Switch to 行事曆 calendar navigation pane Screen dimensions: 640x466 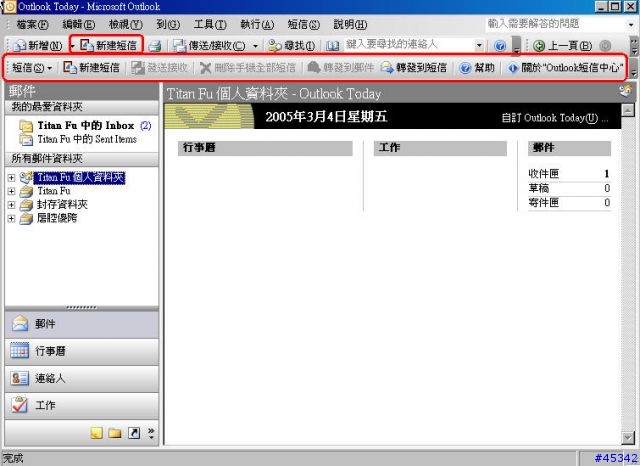82,351
